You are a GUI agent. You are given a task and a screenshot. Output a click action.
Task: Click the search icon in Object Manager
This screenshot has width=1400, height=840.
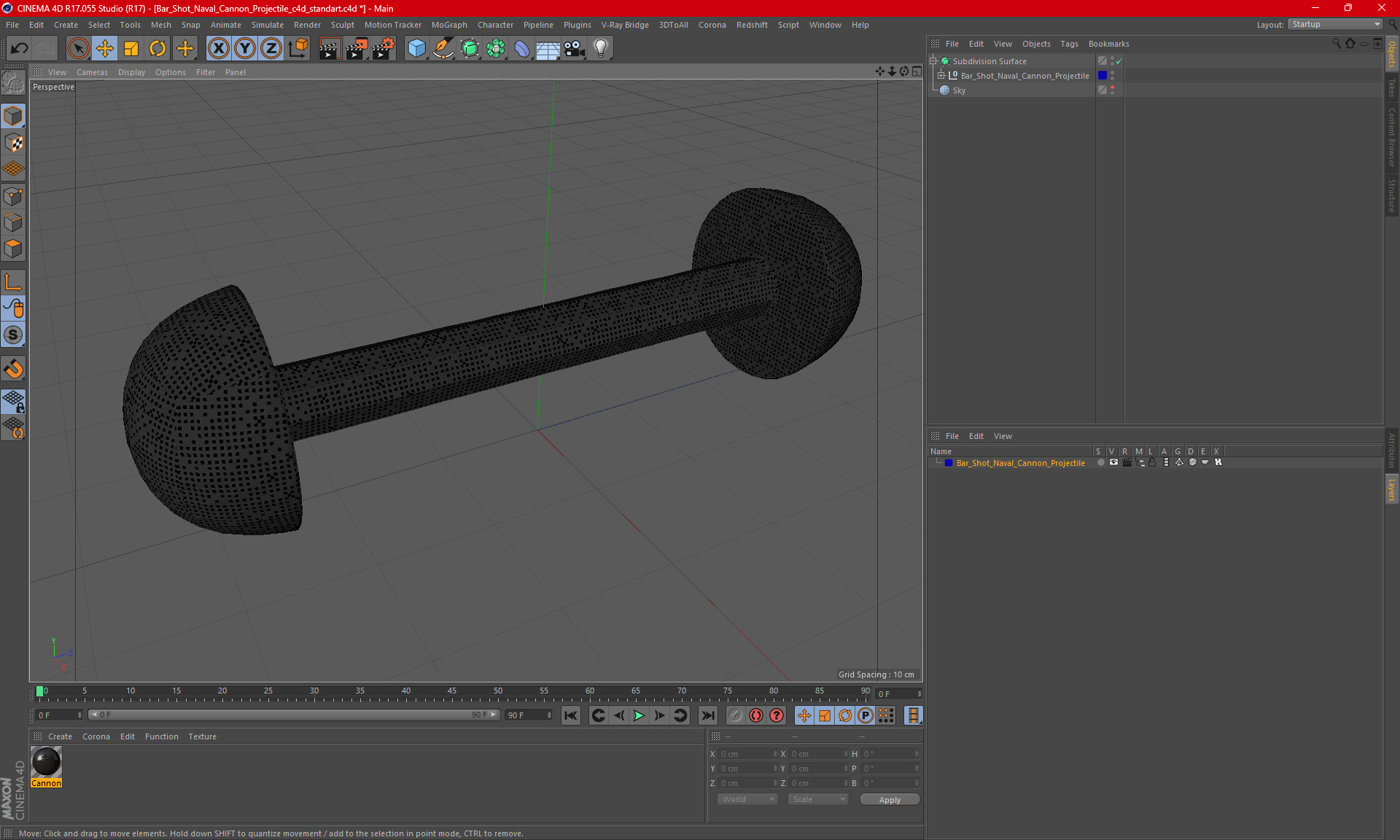click(1337, 44)
